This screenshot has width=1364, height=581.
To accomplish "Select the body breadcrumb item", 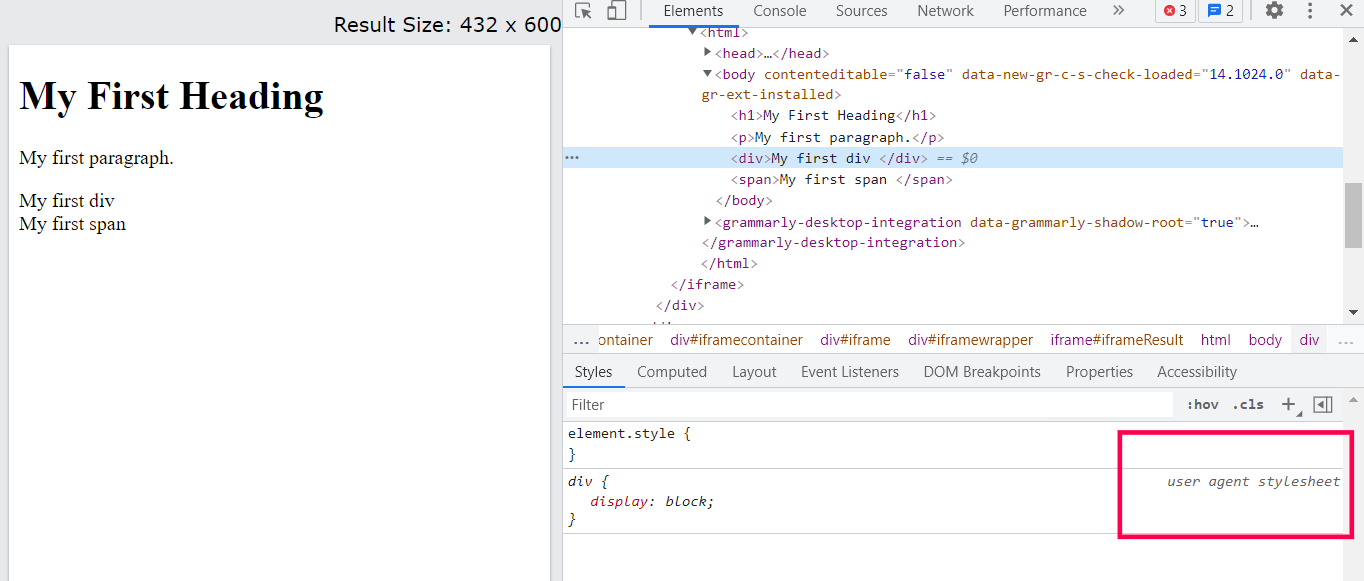I will [1265, 340].
